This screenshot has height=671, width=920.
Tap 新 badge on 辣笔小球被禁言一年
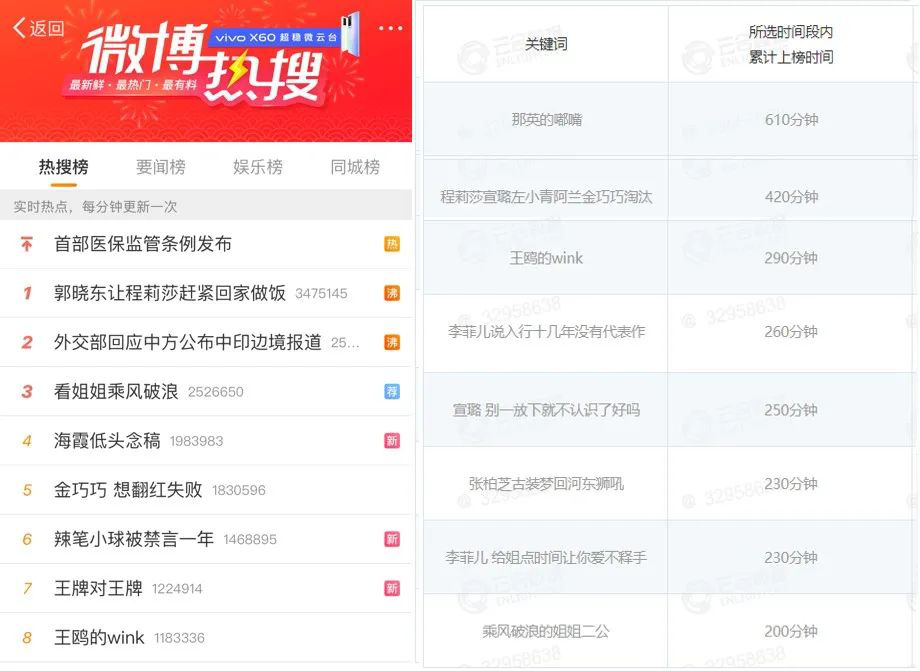[x=392, y=540]
